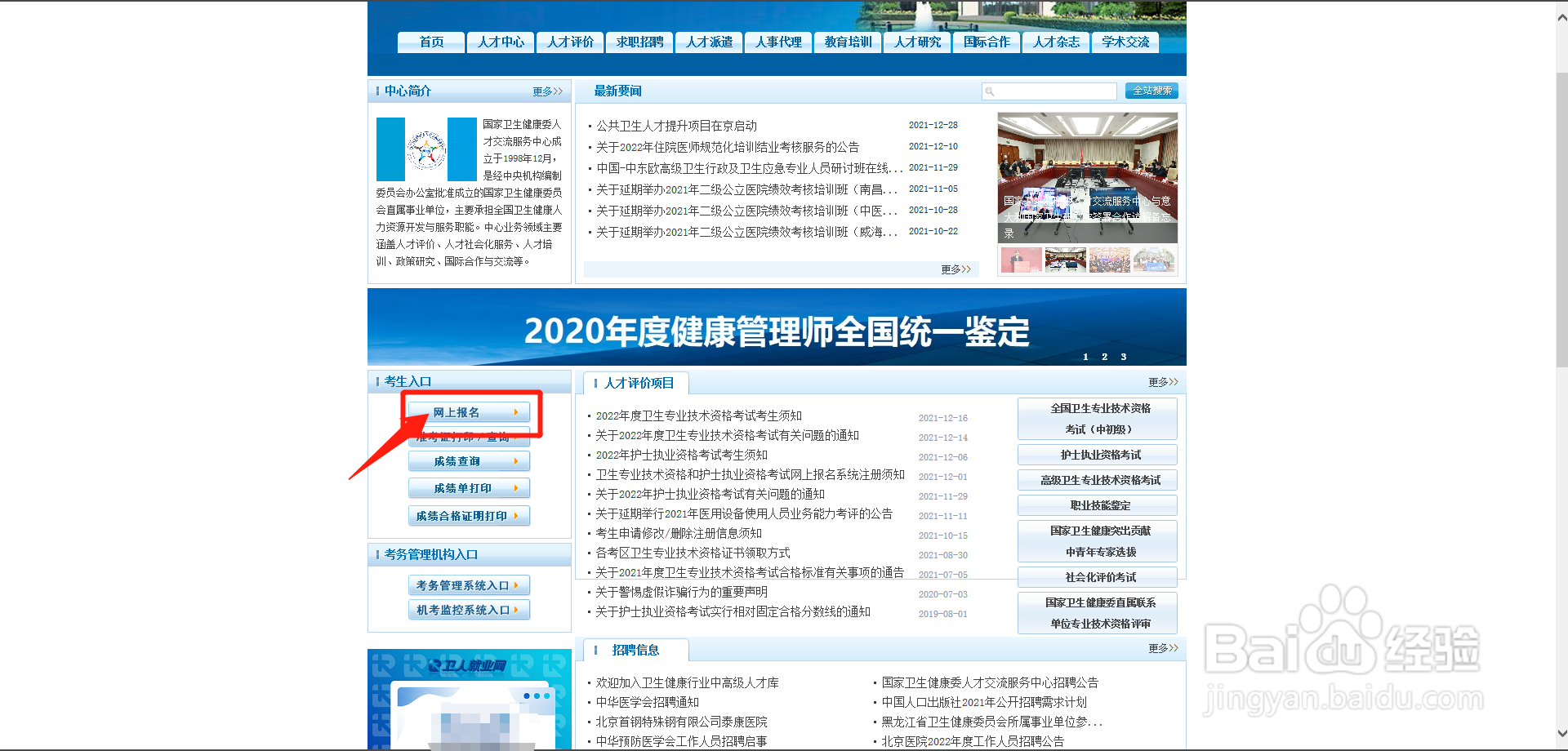Screen dimensions: 1568x751
Task: Open 2022年护士执业资格考试考生须知
Action: tap(681, 455)
